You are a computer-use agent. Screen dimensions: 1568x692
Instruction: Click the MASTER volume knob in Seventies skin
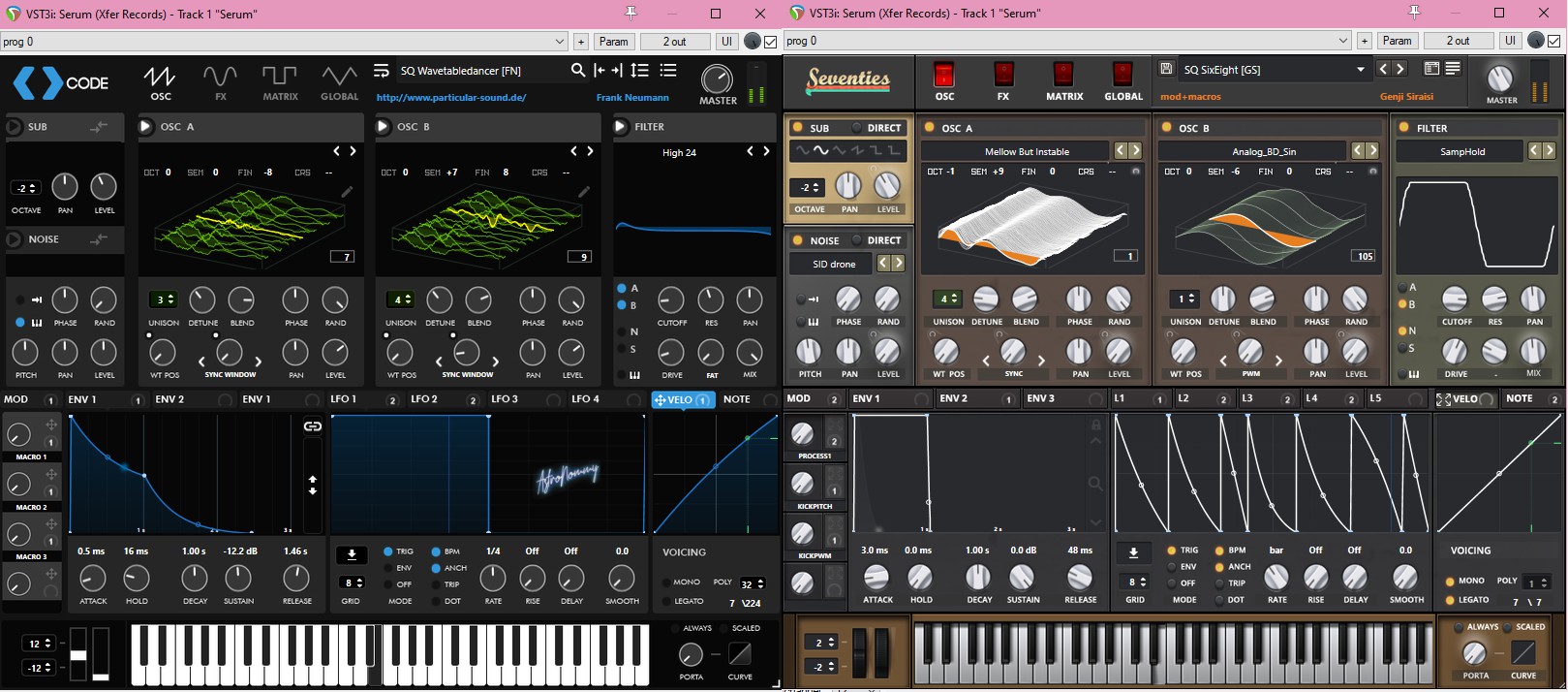[1500, 79]
